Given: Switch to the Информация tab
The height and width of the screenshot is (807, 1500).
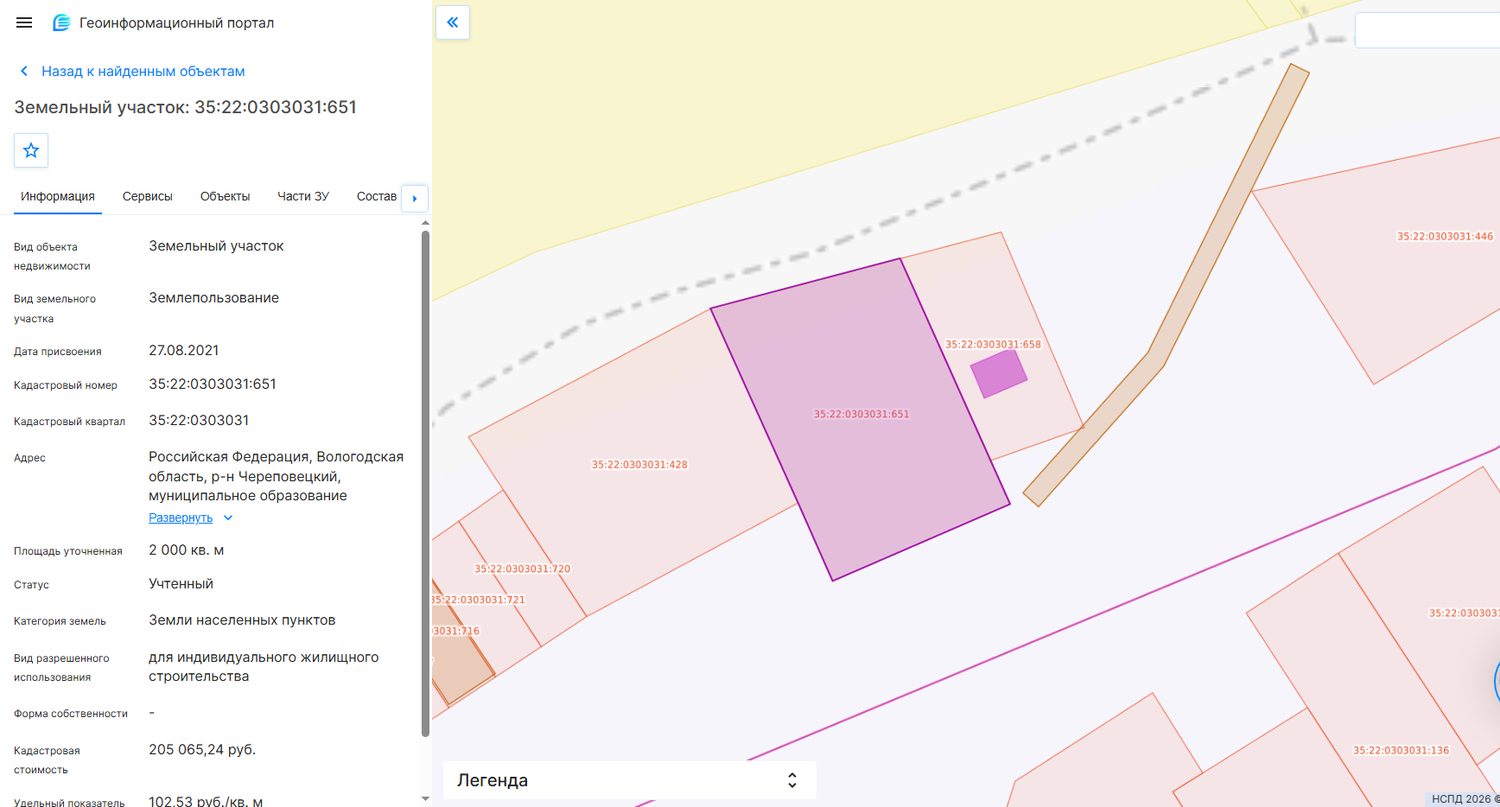Looking at the screenshot, I should 58,196.
